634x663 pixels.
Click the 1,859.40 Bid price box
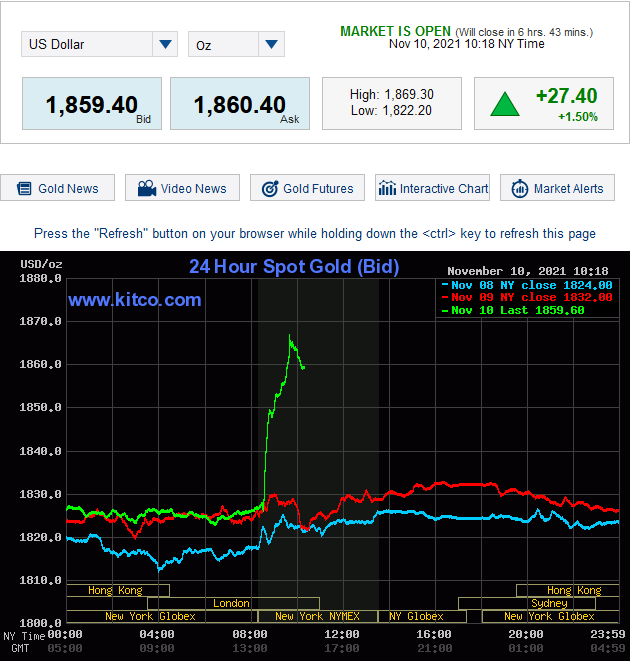tap(92, 104)
